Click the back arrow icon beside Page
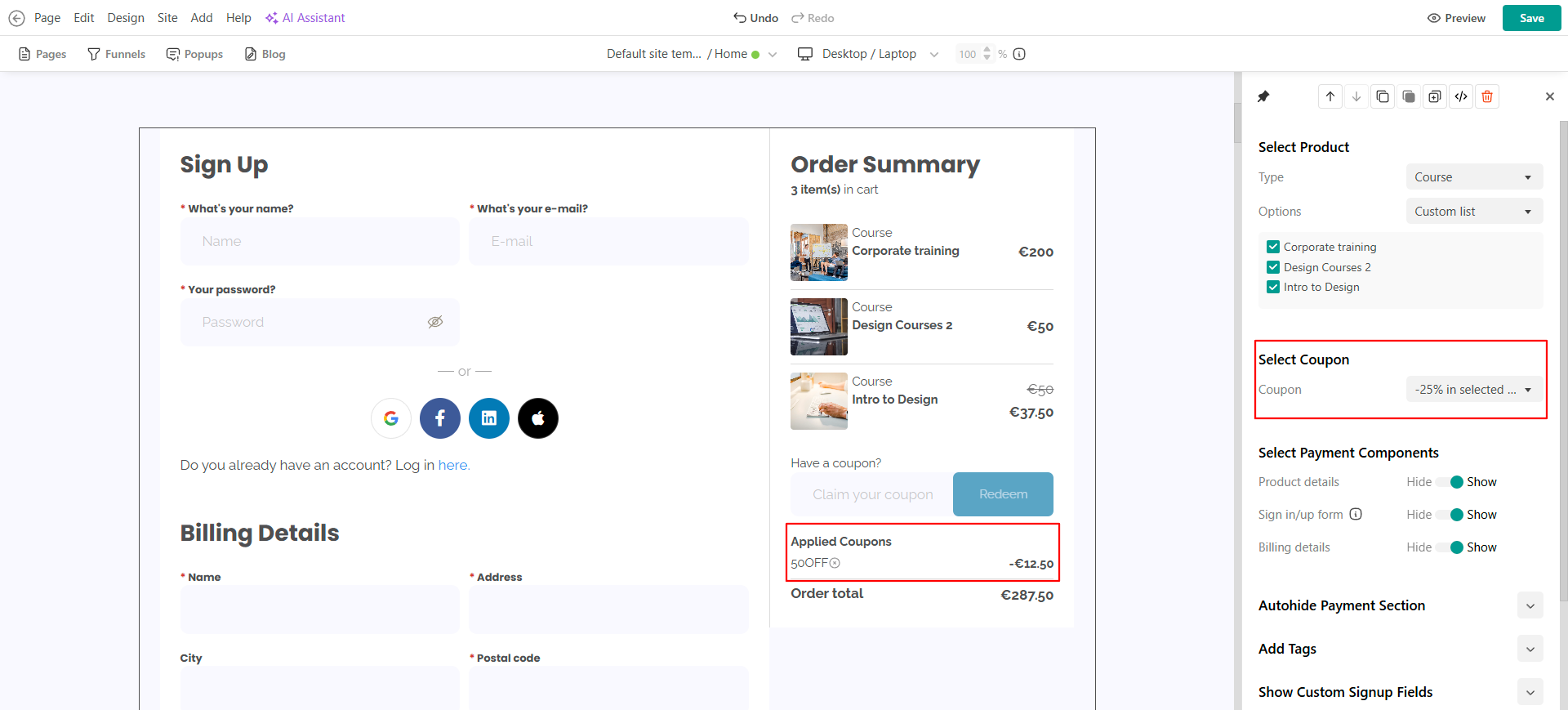 tap(16, 18)
